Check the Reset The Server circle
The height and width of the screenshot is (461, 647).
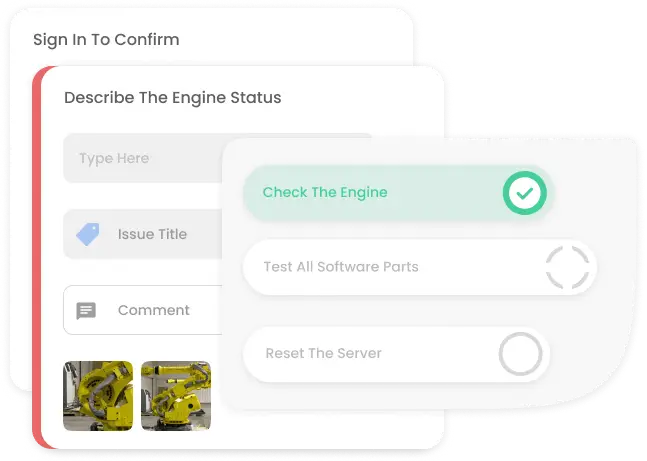(520, 354)
